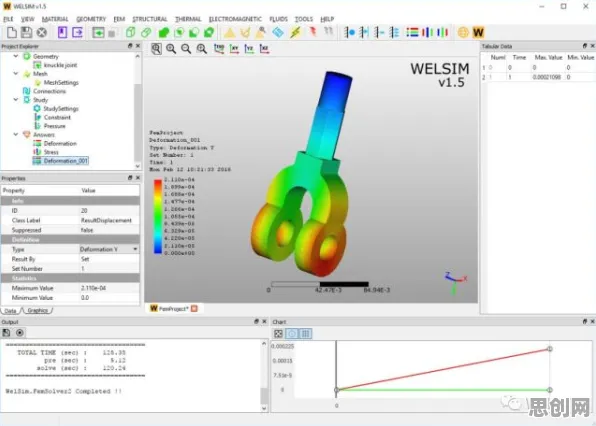Click the Set Number value field
Image resolution: width=596 pixels, height=426 pixels.
tap(109, 269)
